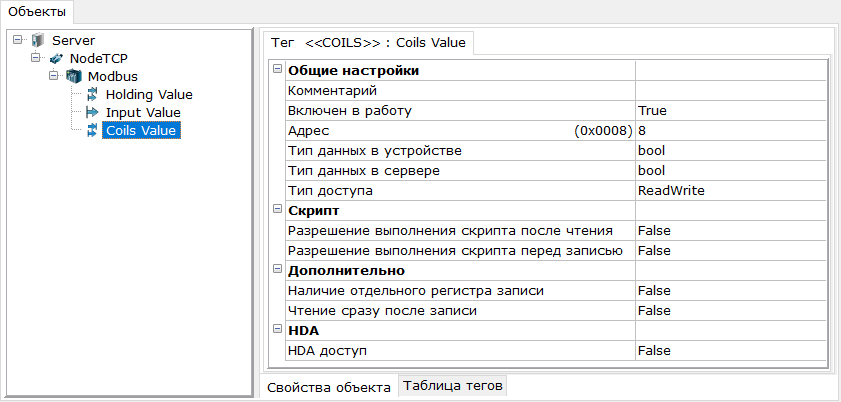
Task: Collapse the HDA section
Action: (x=277, y=329)
